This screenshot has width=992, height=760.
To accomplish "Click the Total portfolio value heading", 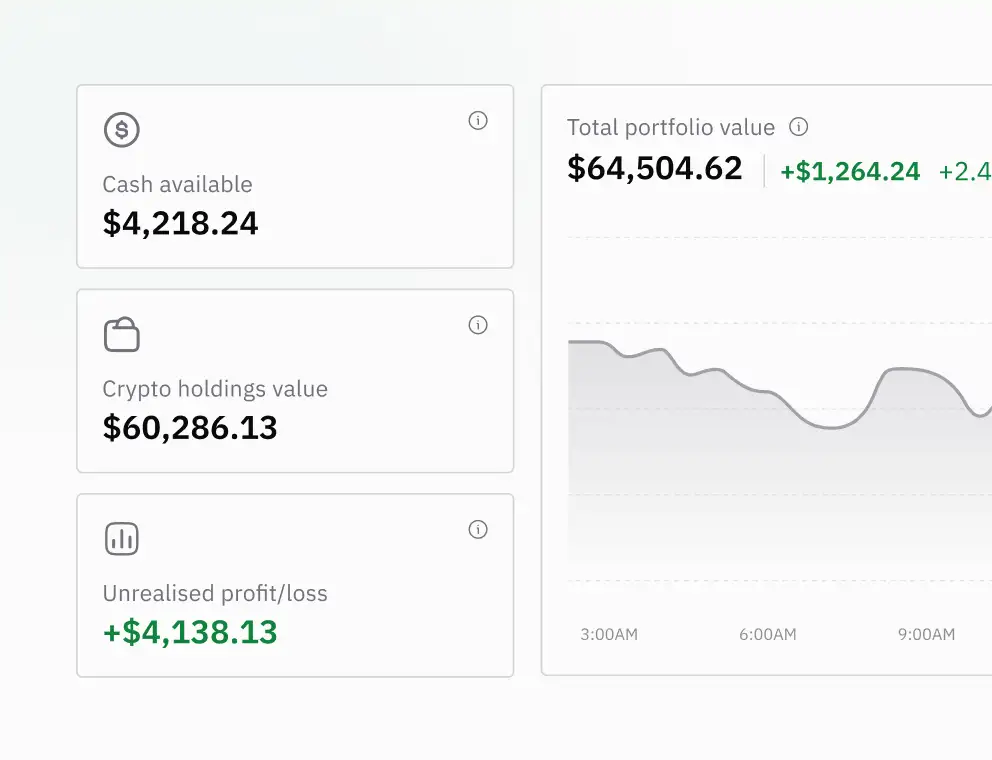I will click(671, 127).
